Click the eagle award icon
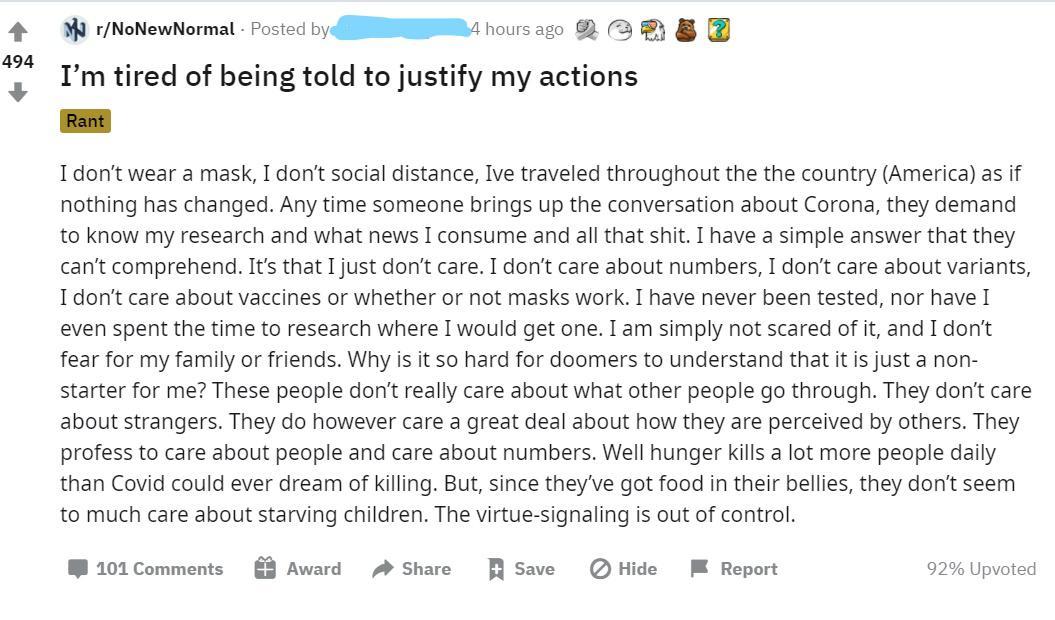 click(653, 30)
